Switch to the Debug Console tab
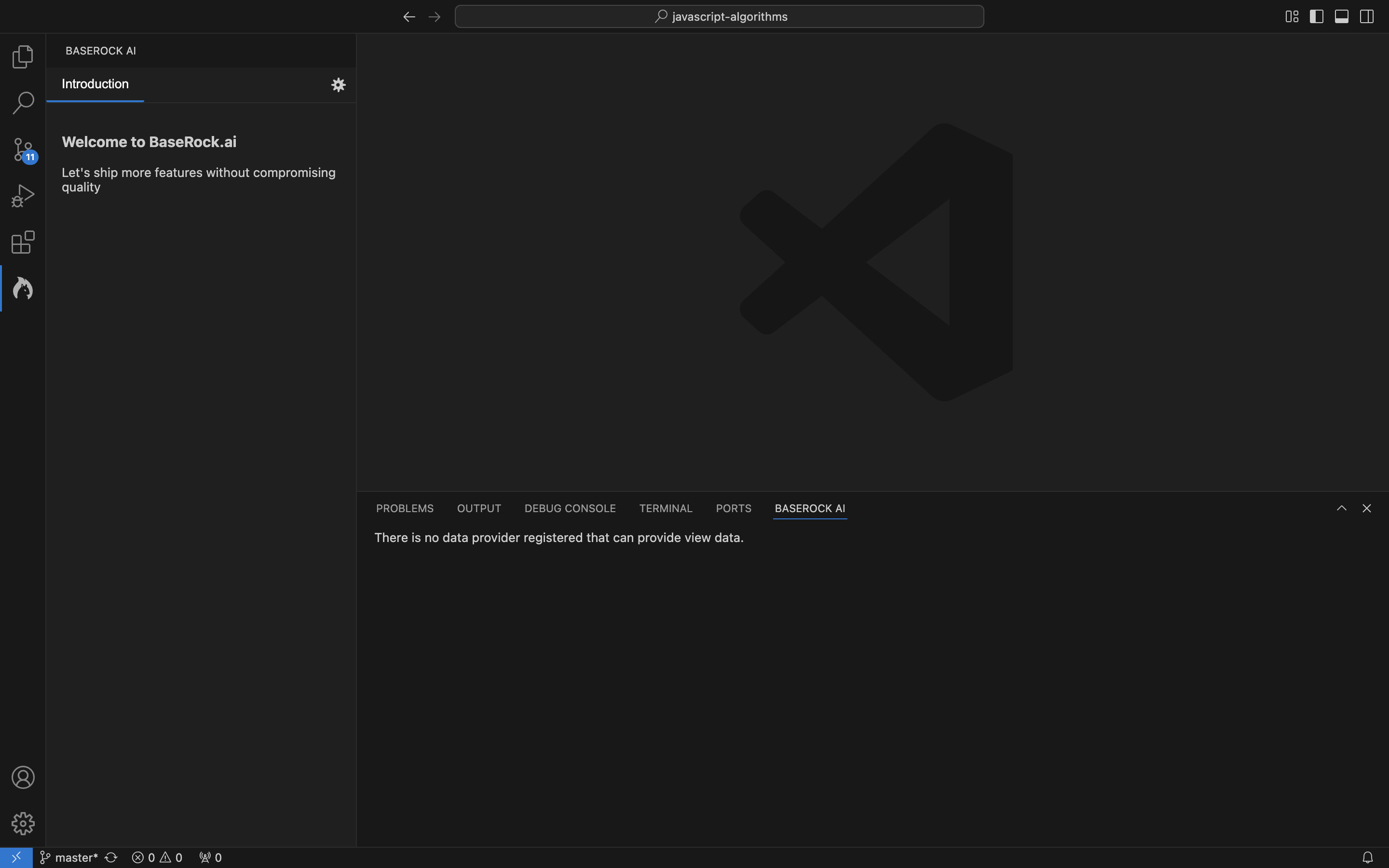The width and height of the screenshot is (1389, 868). pyautogui.click(x=570, y=508)
